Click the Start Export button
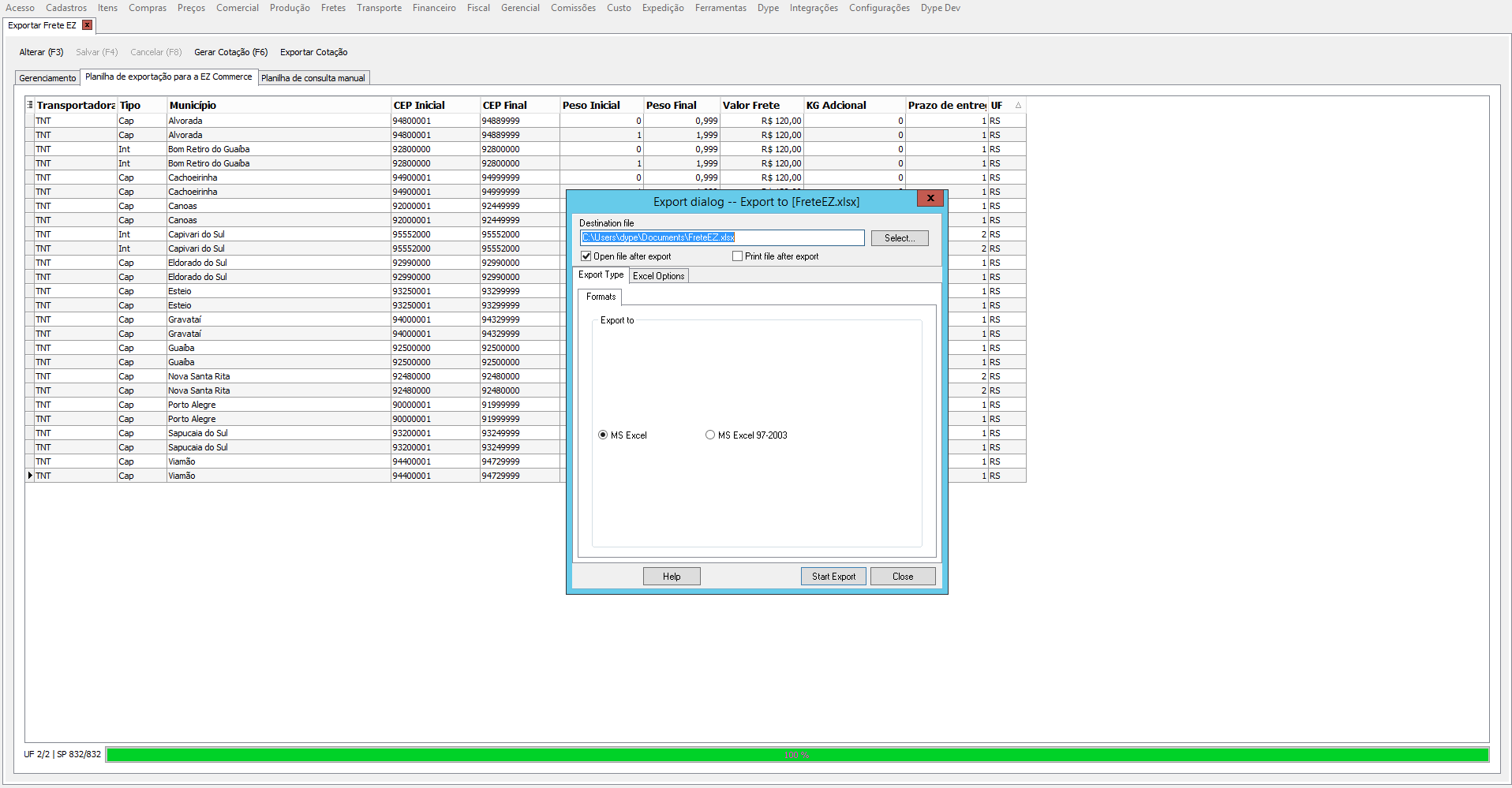 pos(833,577)
